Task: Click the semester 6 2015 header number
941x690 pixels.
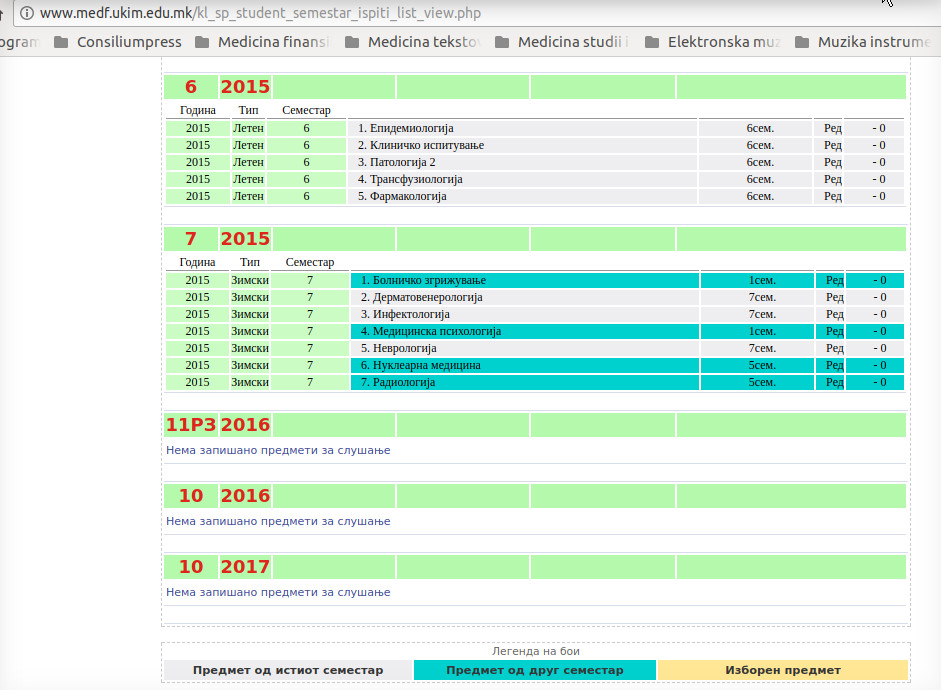Action: 191,87
